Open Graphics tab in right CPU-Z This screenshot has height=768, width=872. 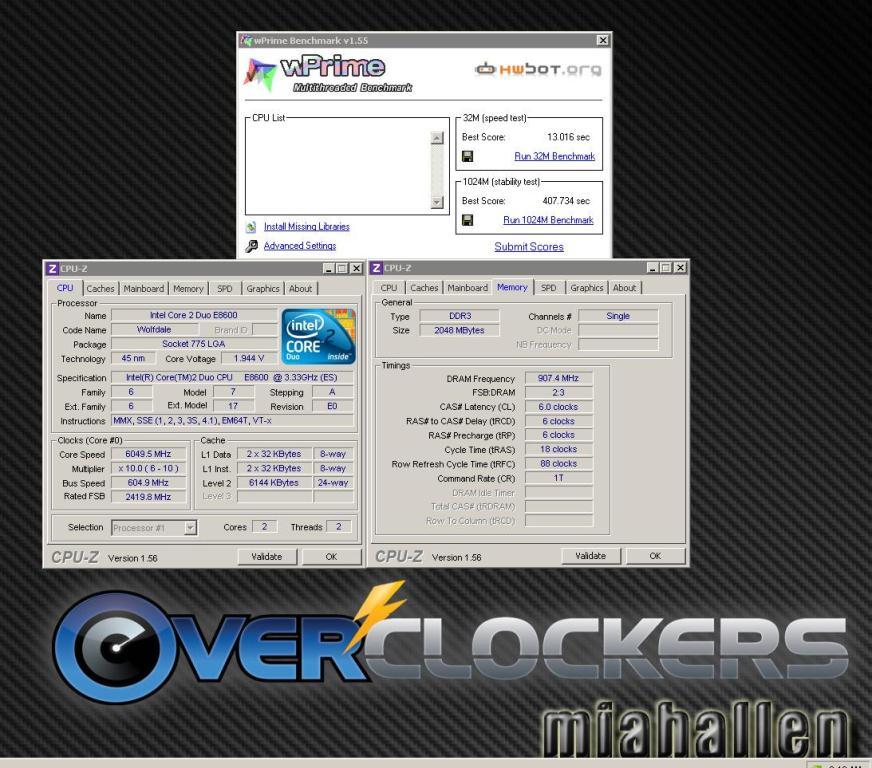point(587,288)
